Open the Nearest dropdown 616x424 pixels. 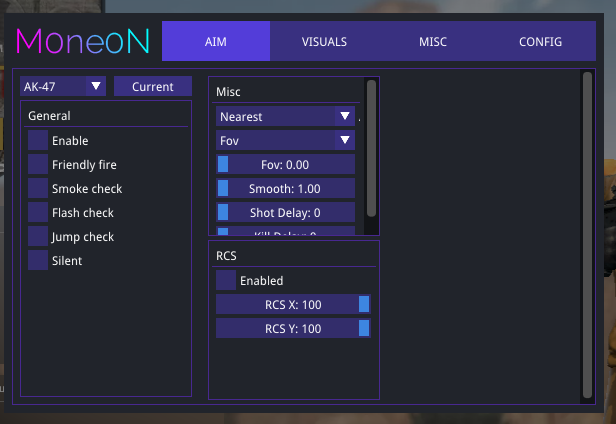(285, 116)
